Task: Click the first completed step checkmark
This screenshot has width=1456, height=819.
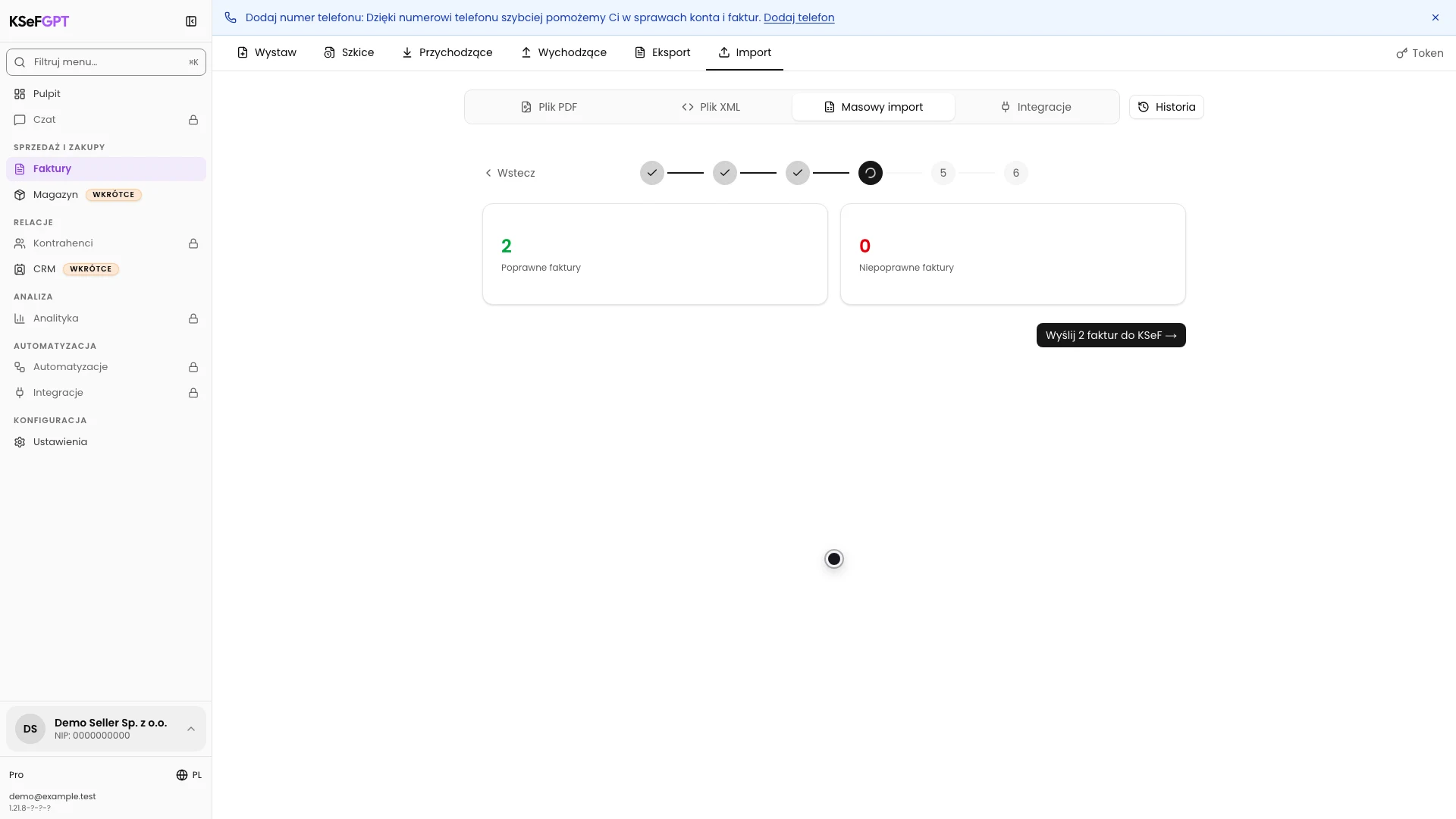Action: (x=652, y=173)
